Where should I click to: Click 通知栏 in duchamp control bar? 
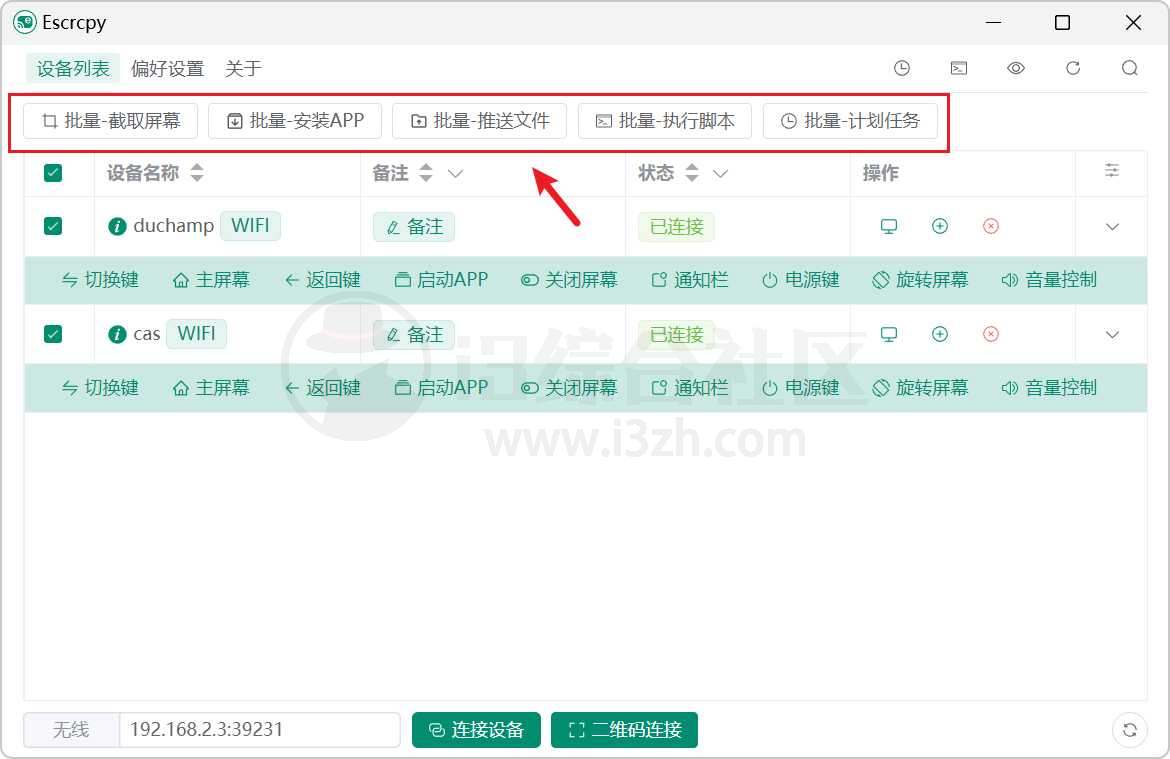690,280
